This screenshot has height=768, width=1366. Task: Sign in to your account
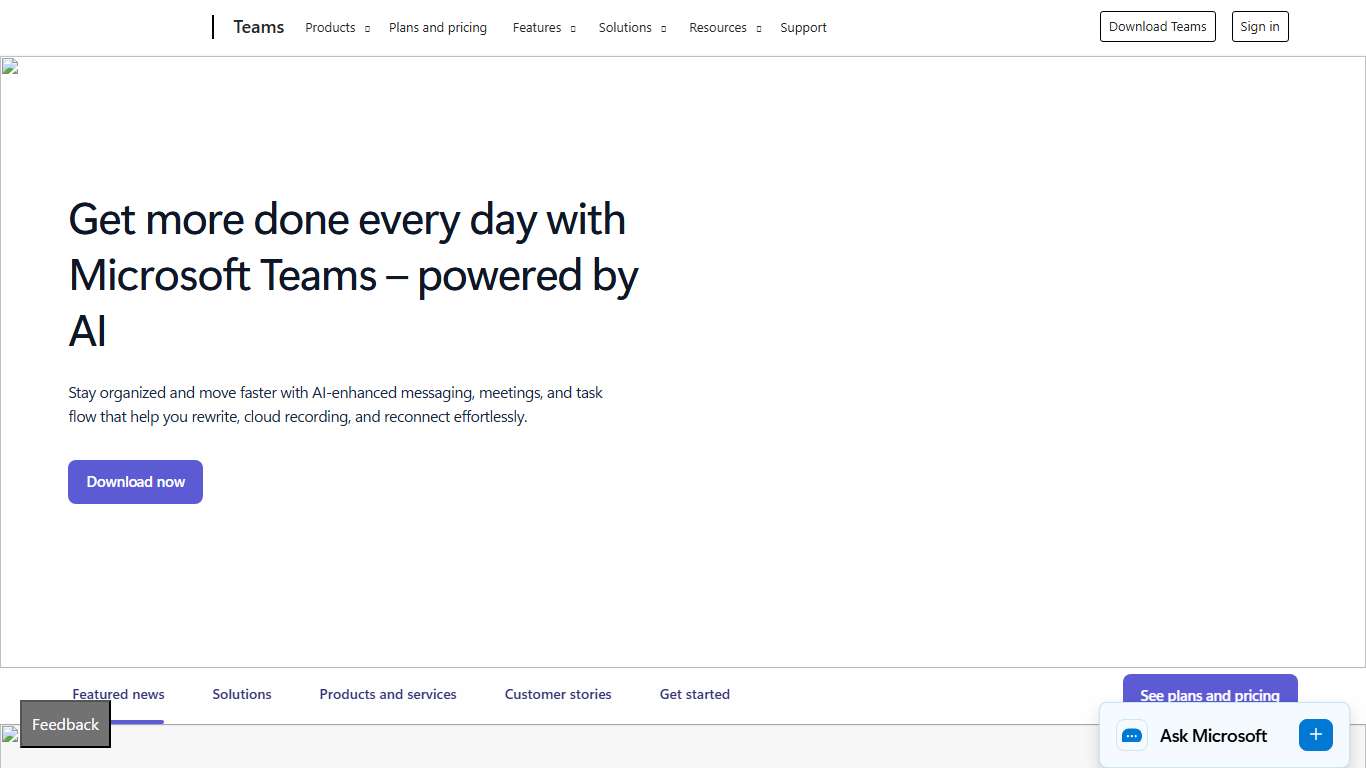pyautogui.click(x=1259, y=26)
